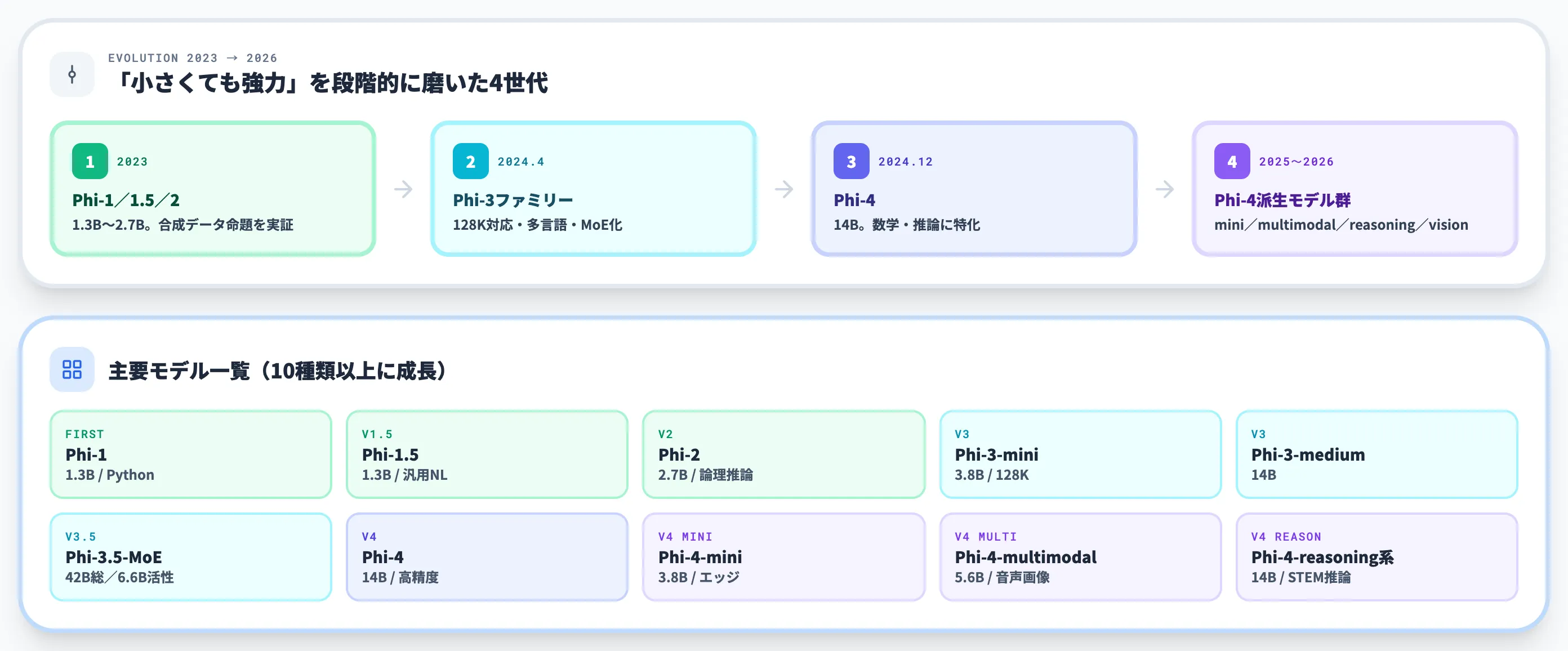Click the arrow between Phi-1／1.5／2 and Phi-3ファミリー
Screen dimensions: 1568x651
(x=403, y=189)
